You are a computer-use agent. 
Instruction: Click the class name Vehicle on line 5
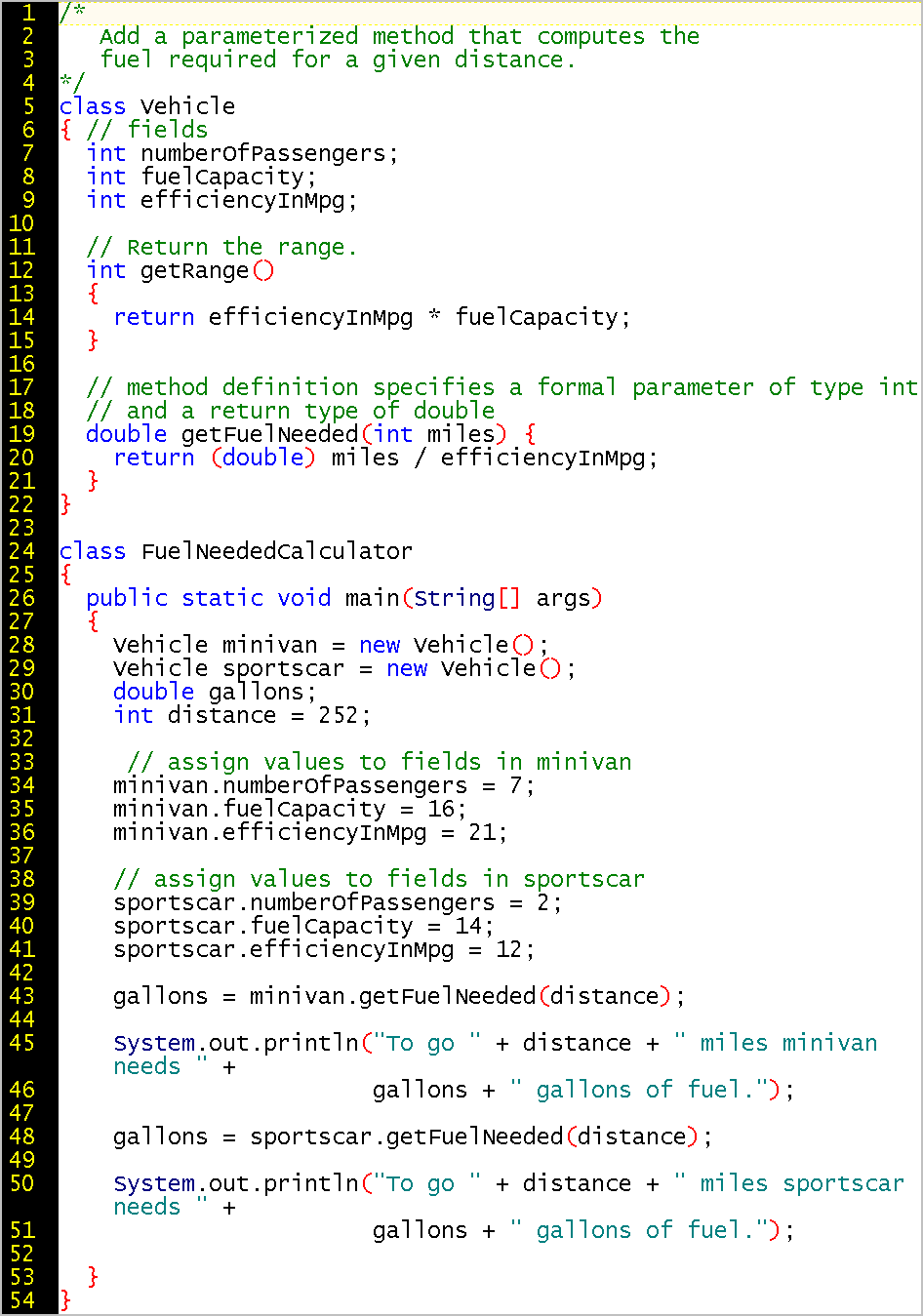(187, 106)
